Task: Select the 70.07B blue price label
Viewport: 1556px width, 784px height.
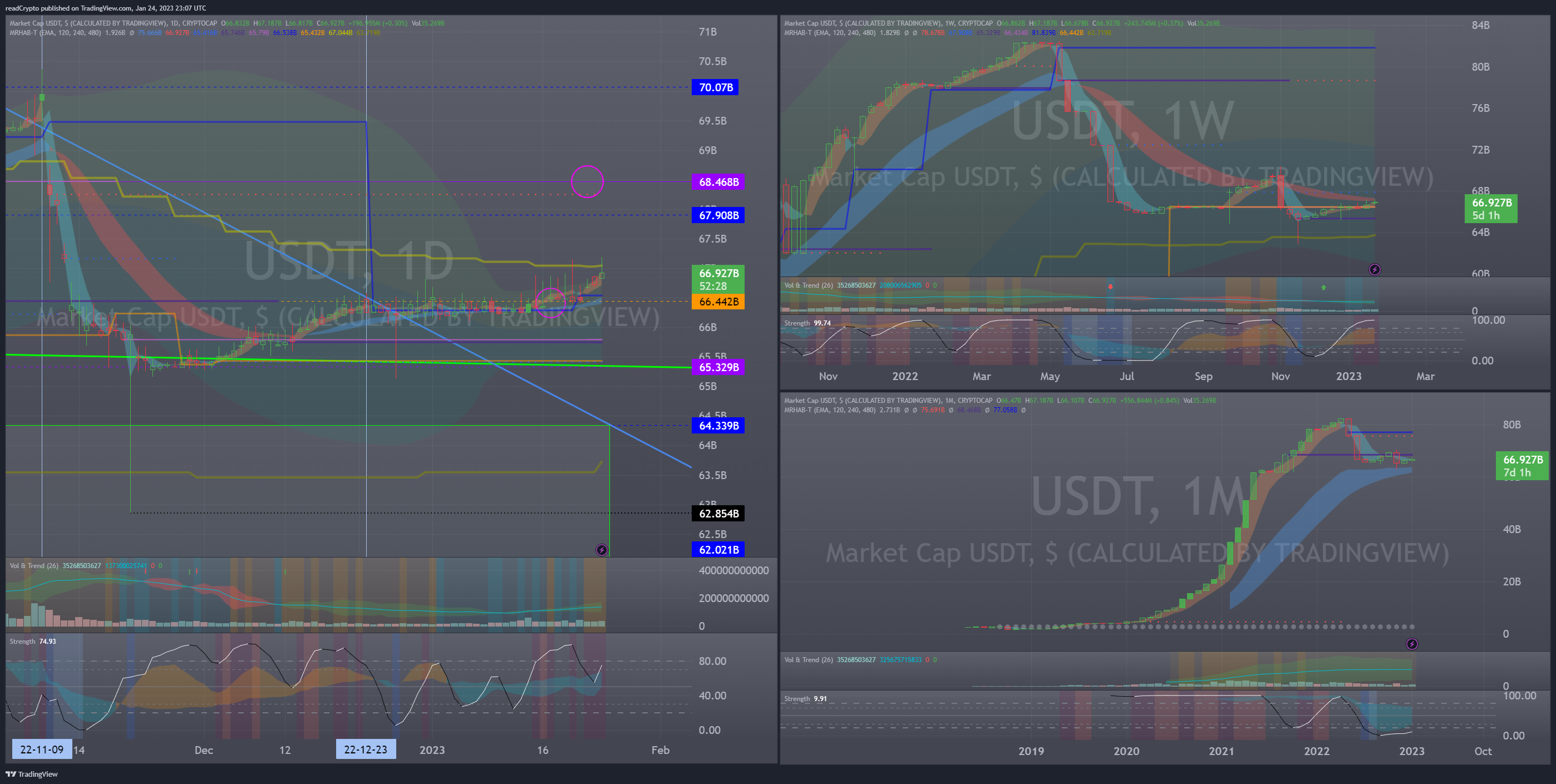Action: pyautogui.click(x=715, y=87)
